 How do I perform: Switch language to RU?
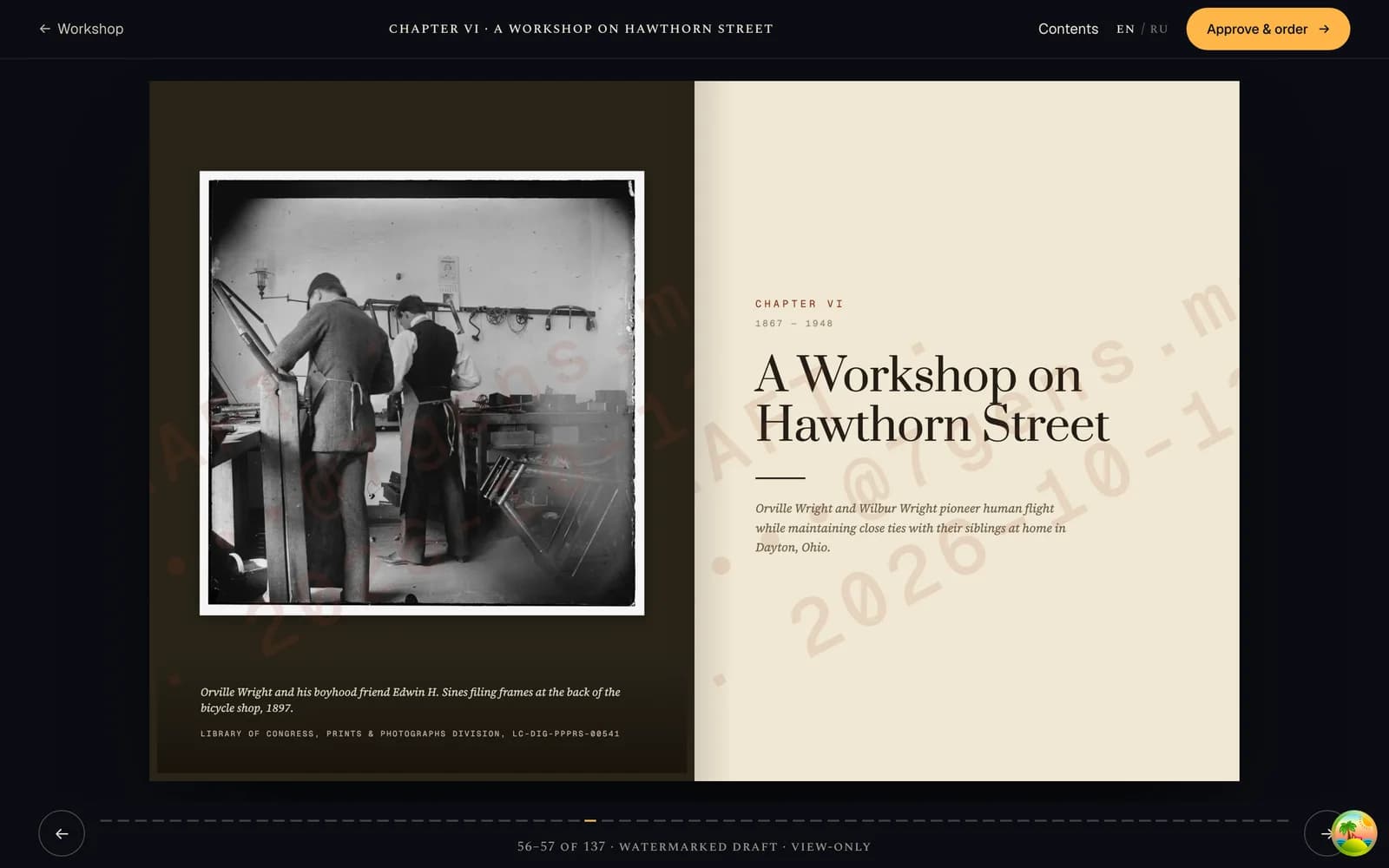coord(1159,29)
